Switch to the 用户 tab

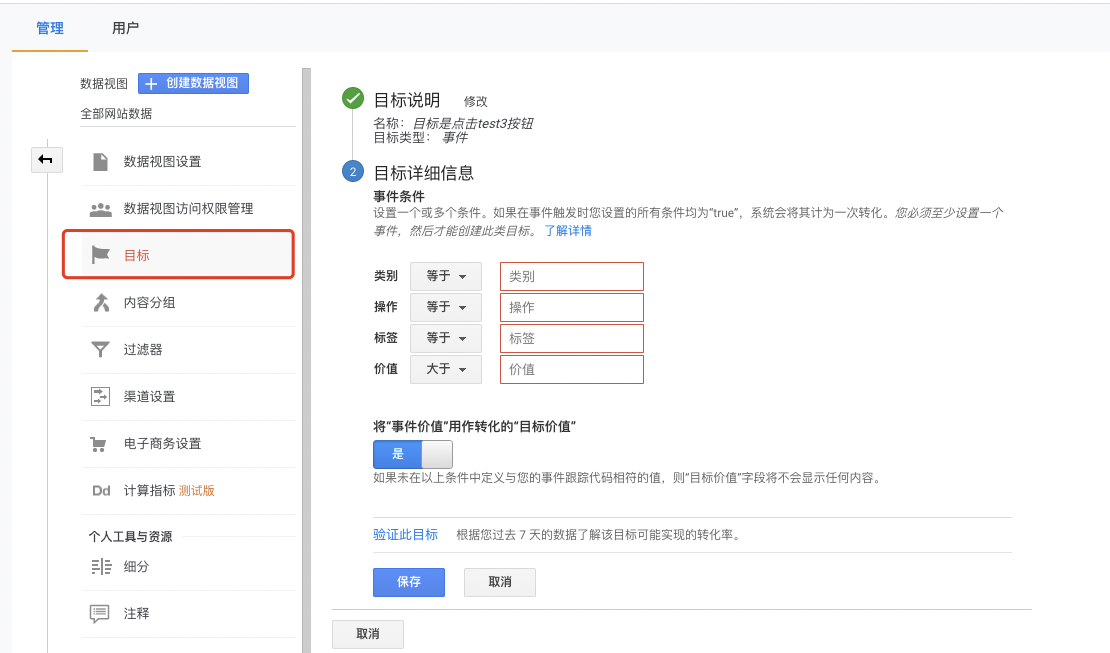click(x=126, y=28)
